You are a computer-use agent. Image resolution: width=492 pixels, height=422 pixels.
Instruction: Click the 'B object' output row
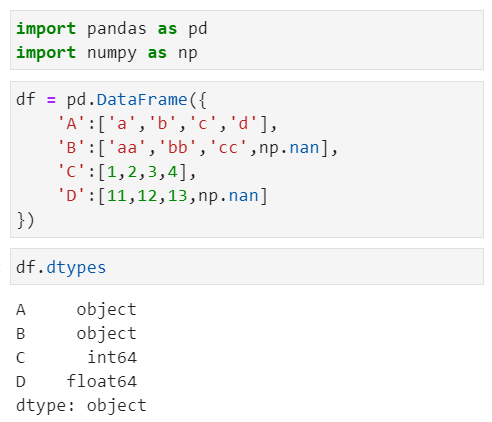(76, 334)
